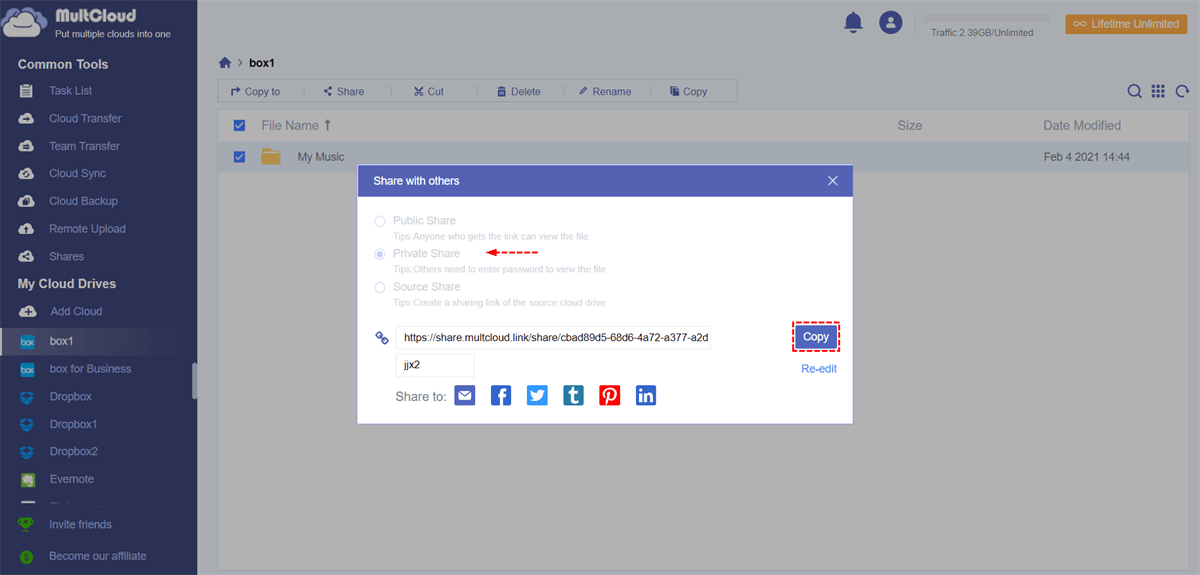
Task: Click Invite friends
Action: click(80, 524)
